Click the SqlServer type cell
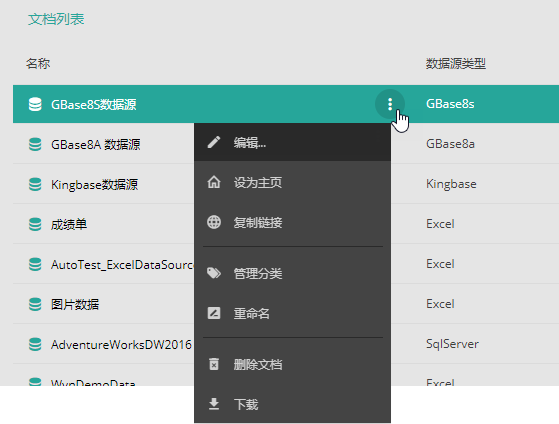 [x=452, y=344]
